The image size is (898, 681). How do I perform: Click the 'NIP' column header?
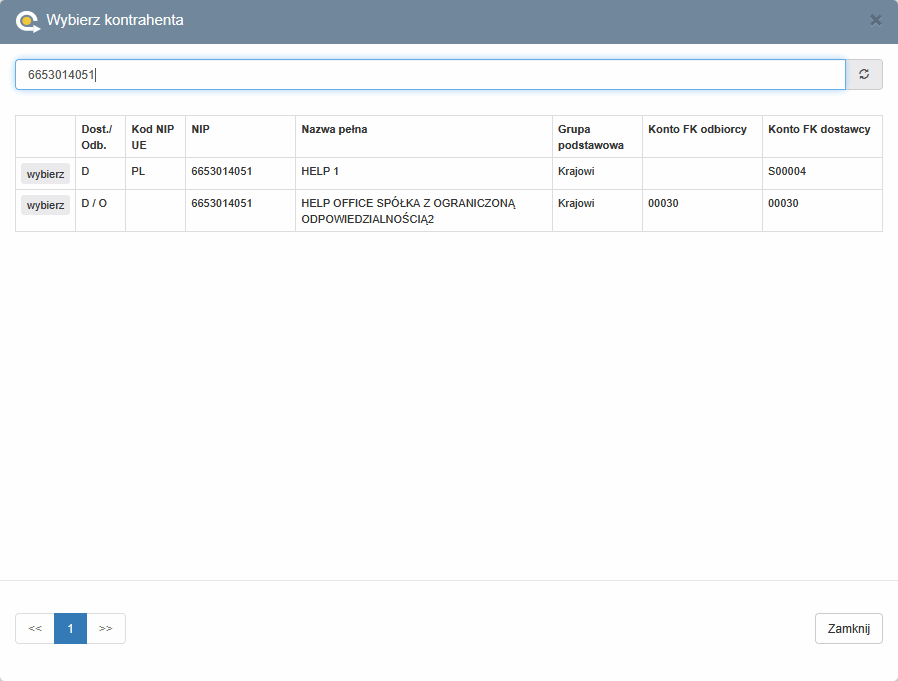pos(201,129)
